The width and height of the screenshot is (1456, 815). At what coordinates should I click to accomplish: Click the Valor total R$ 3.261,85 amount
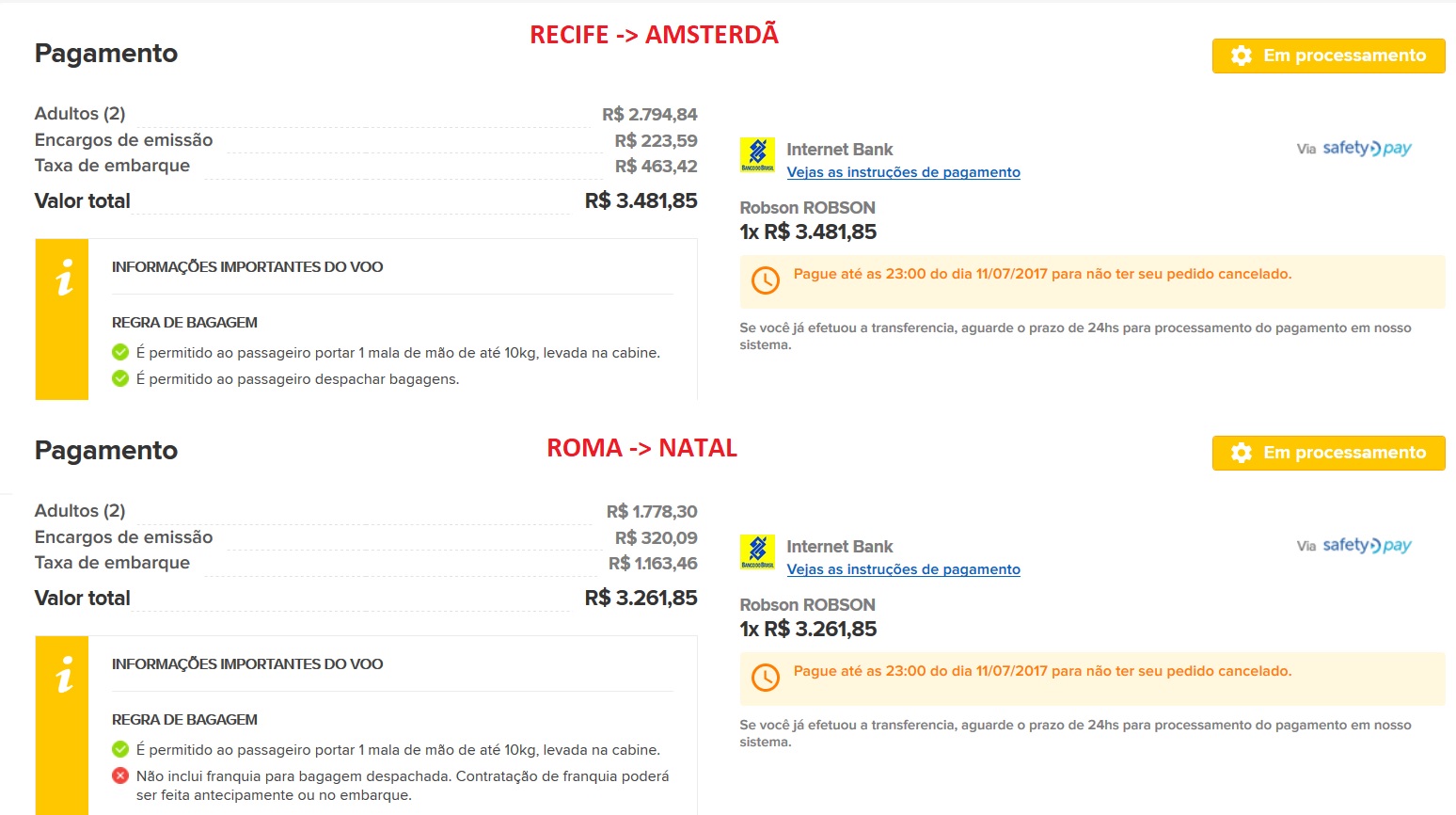tap(641, 599)
